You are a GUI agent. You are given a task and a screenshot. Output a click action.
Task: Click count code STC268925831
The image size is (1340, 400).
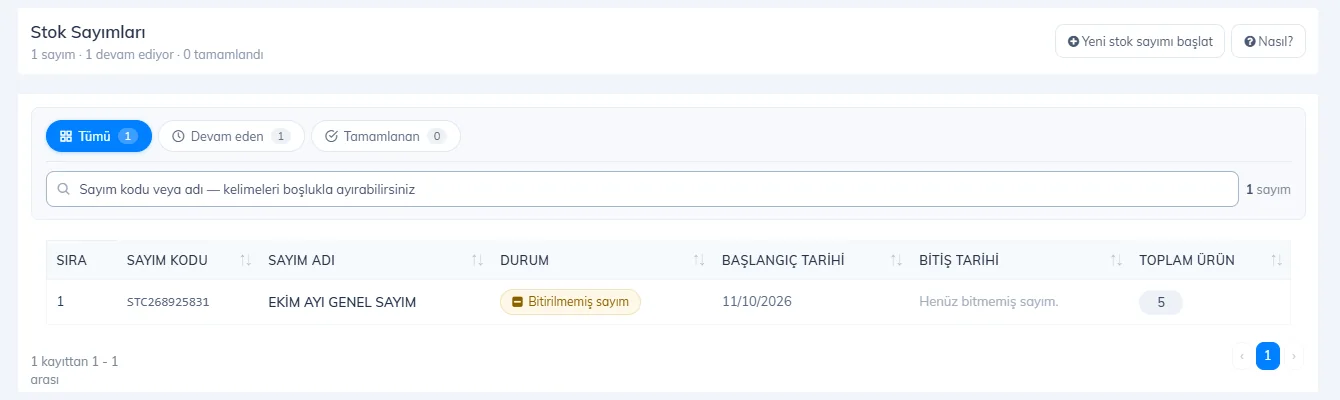(x=168, y=302)
